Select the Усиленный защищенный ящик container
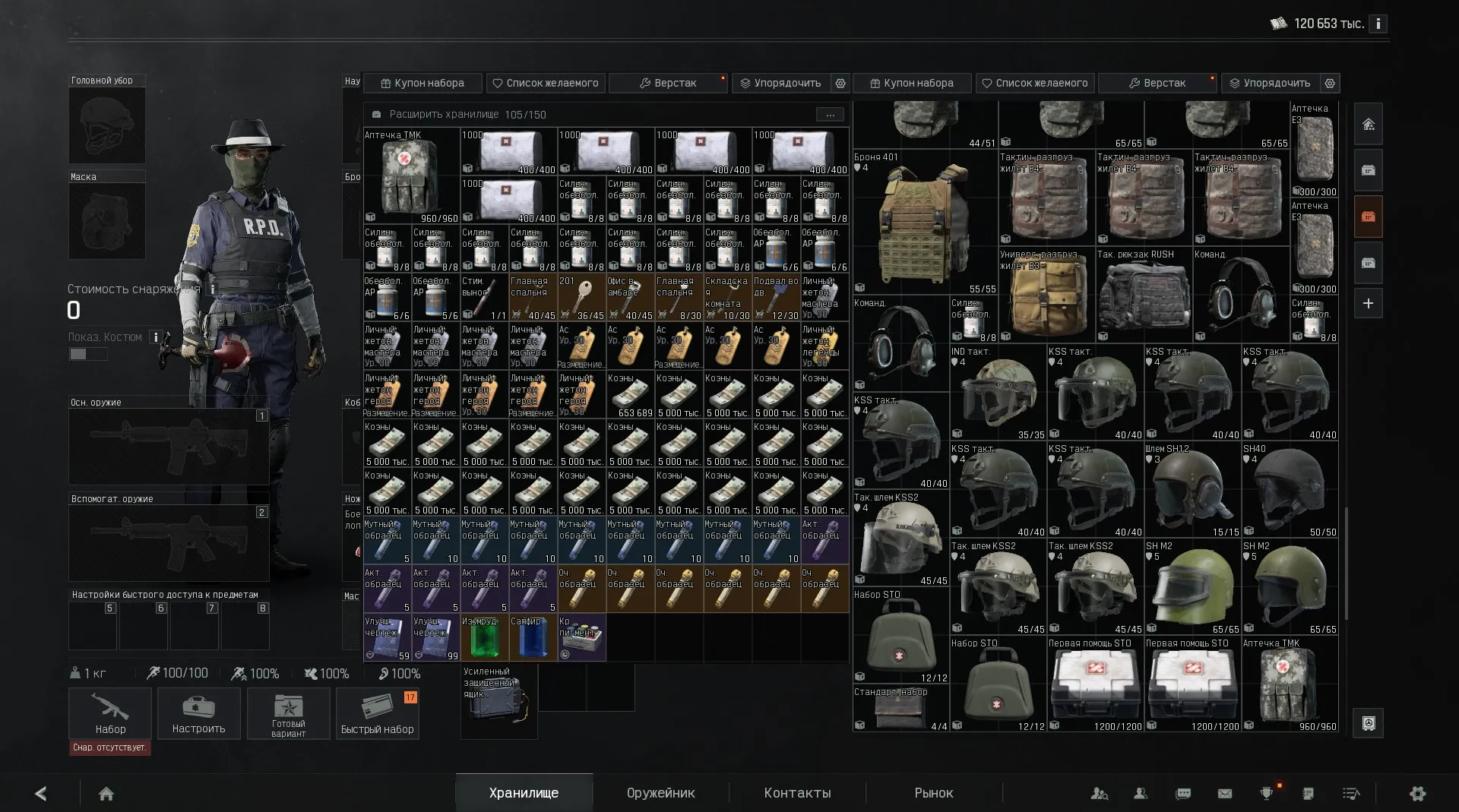The image size is (1459, 812). pos(498,701)
